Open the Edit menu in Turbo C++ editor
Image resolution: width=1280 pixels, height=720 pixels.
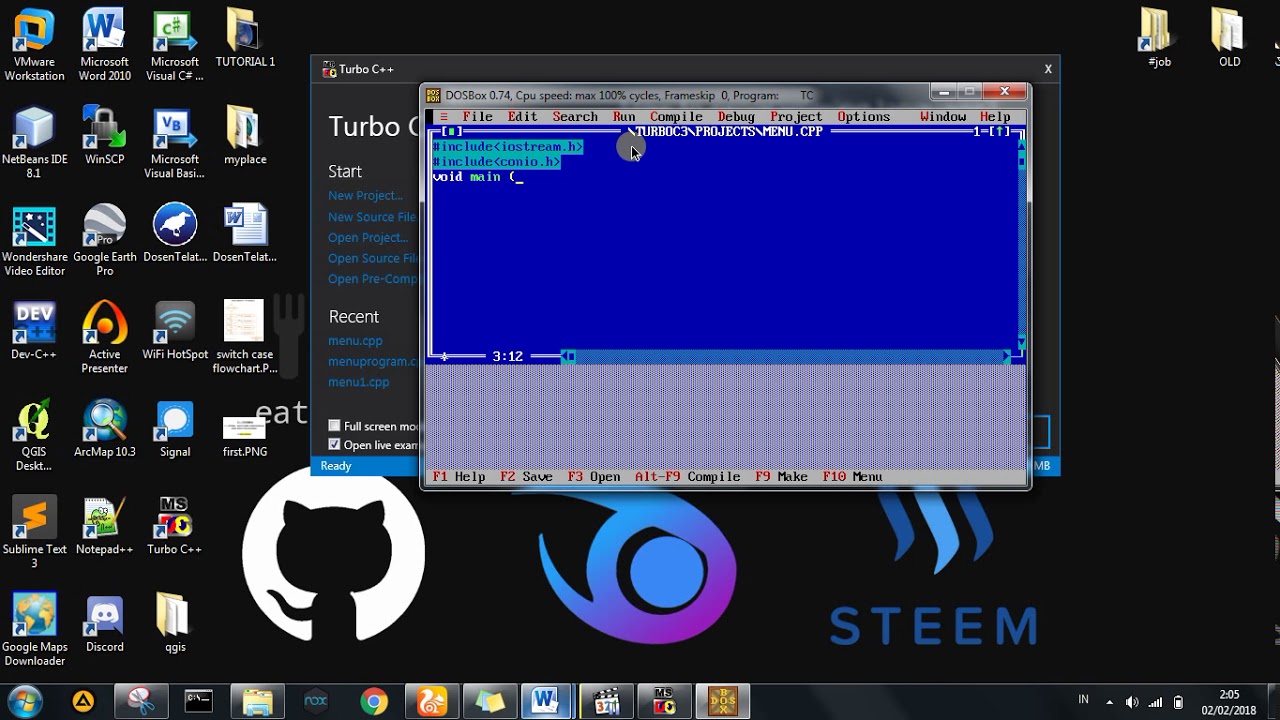(522, 117)
